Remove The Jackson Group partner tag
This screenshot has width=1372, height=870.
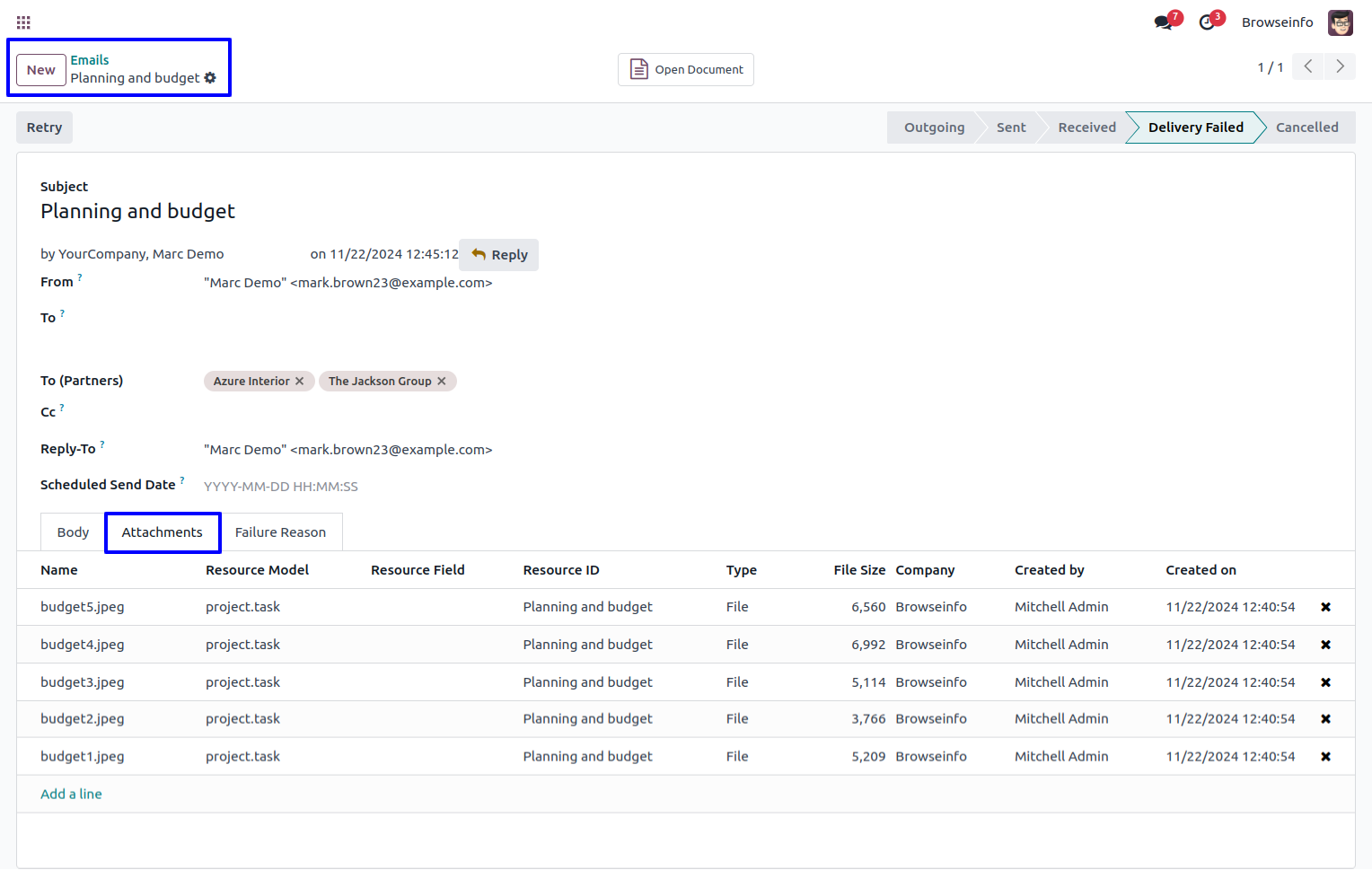[x=442, y=382]
